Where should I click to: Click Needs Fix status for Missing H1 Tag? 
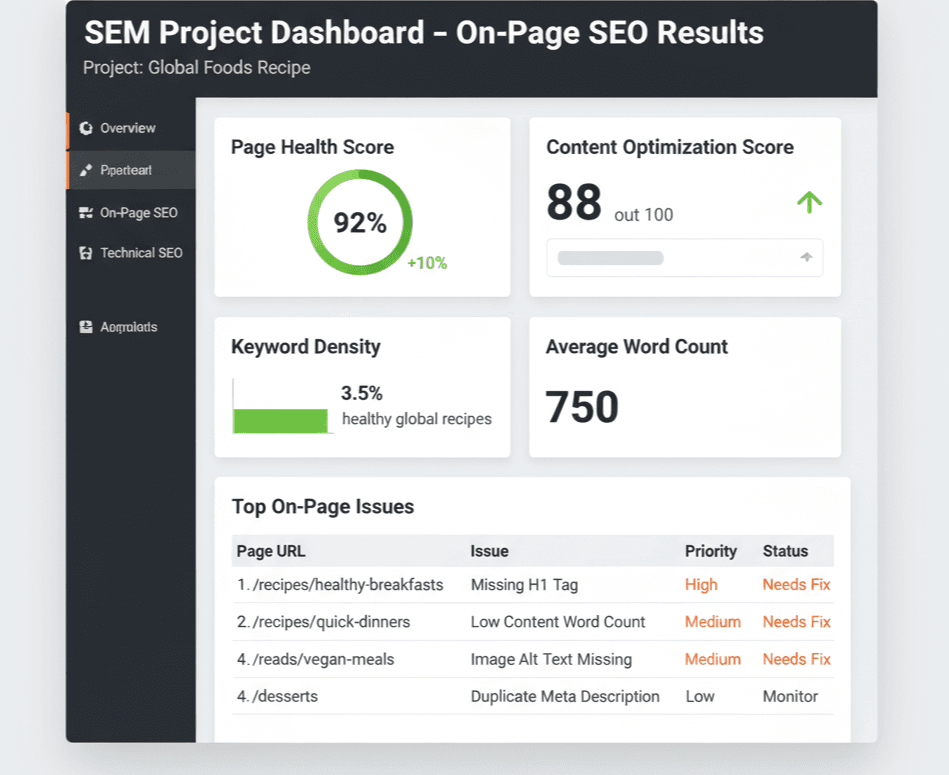click(796, 585)
